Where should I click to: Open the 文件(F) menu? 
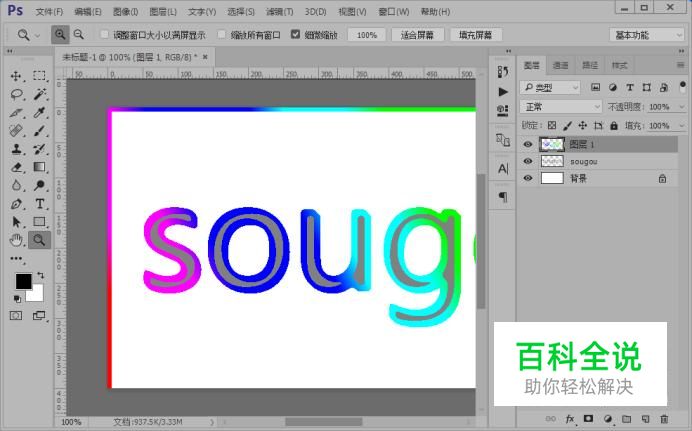(49, 12)
